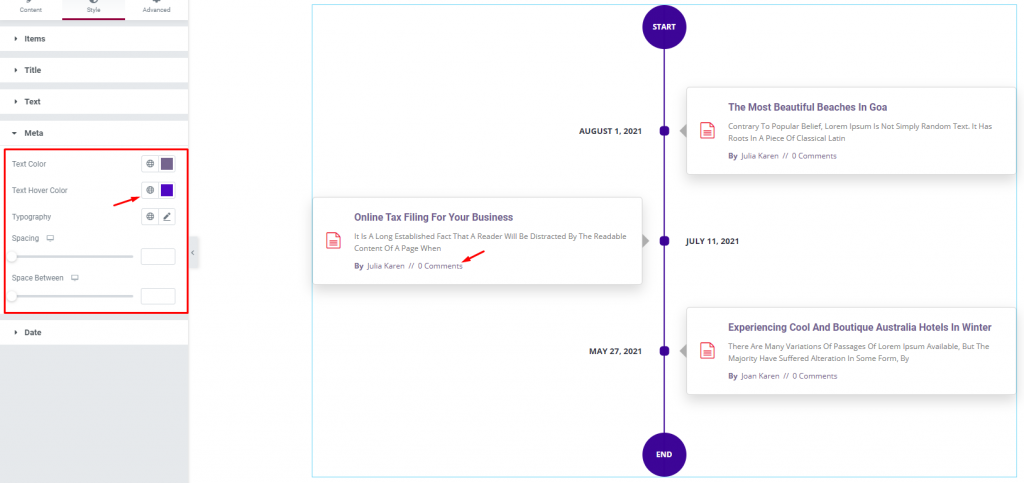Click the Space Between value input field
The width and height of the screenshot is (1024, 483).
tap(158, 296)
